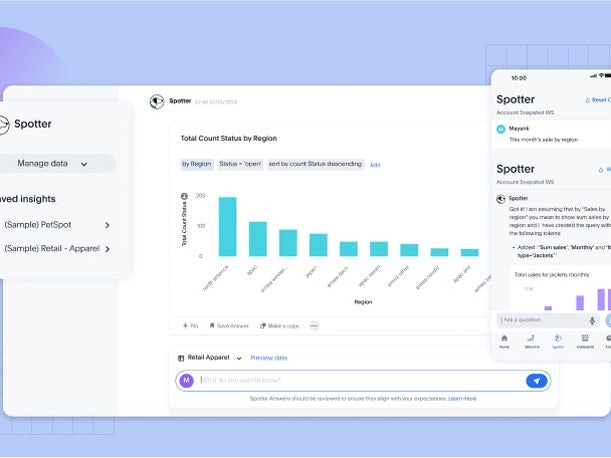Click the Learn more link
The height and width of the screenshot is (458, 611).
coord(462,399)
